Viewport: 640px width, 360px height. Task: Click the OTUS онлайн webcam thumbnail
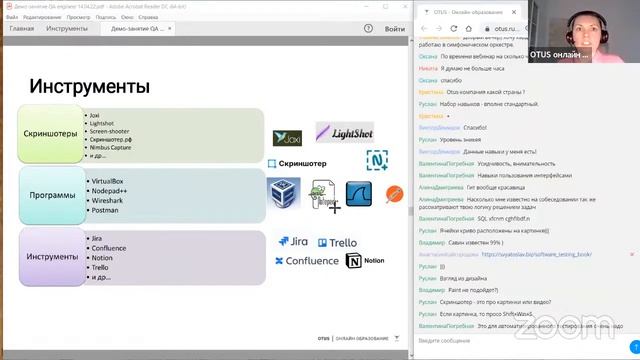coord(584,31)
